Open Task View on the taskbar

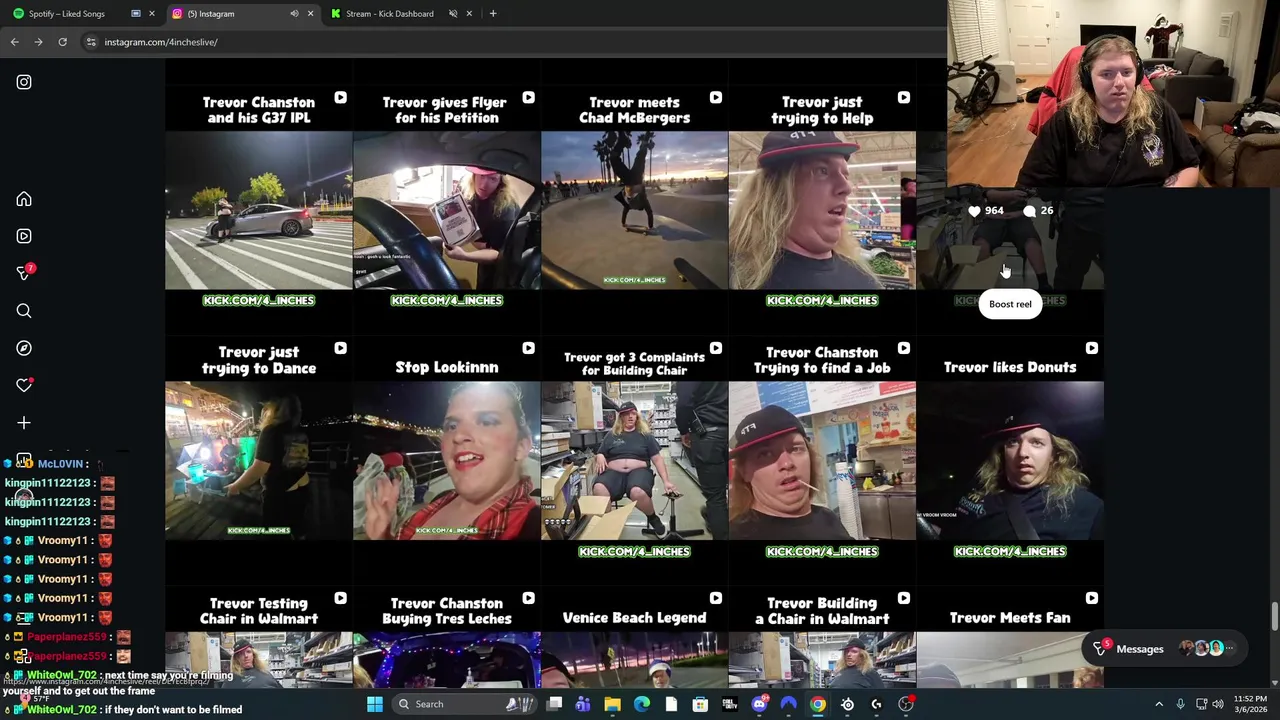555,704
